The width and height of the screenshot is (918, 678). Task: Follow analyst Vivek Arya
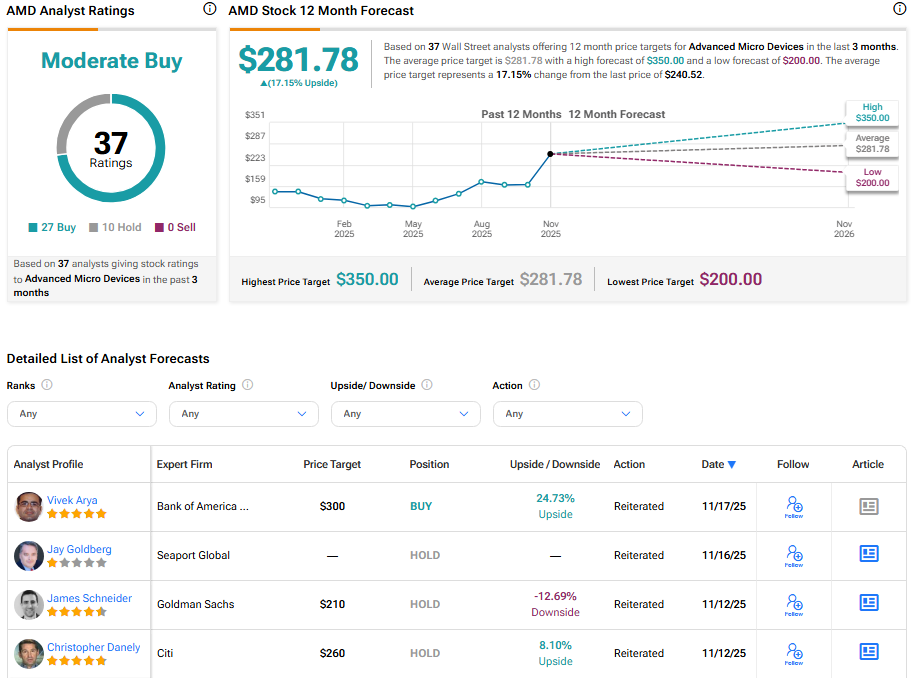793,506
